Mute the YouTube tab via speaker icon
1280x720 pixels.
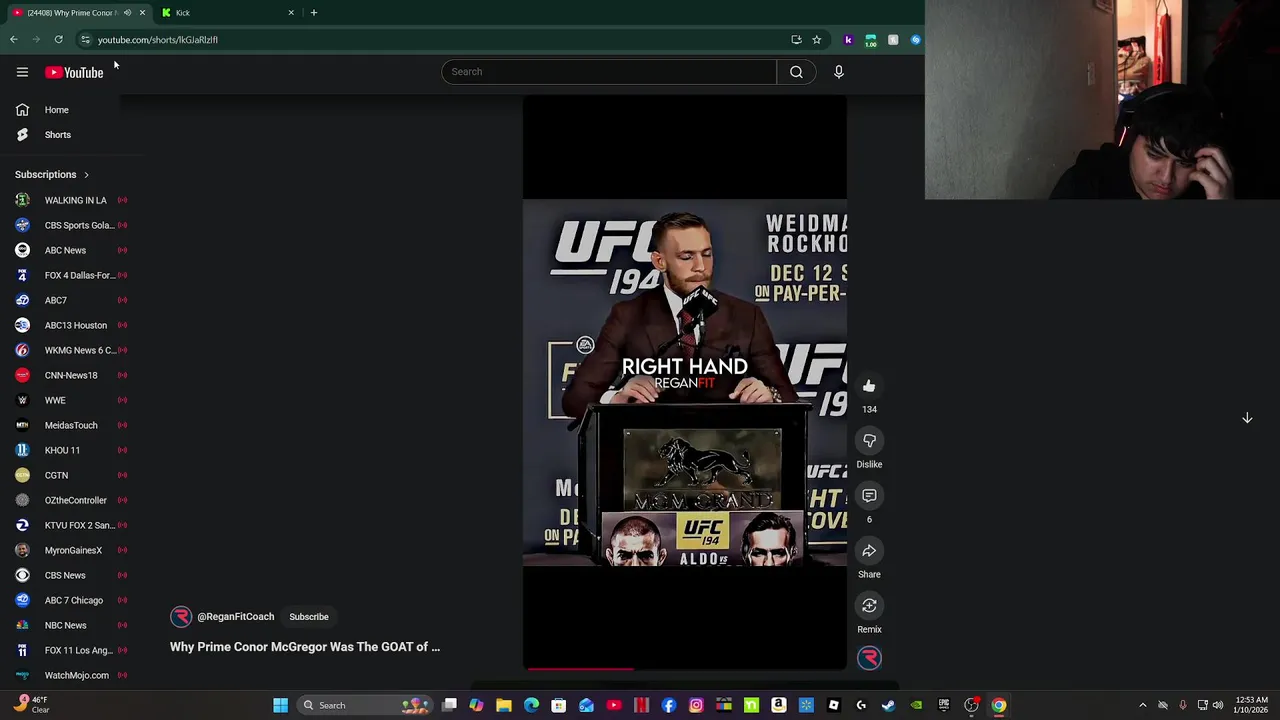pyautogui.click(x=127, y=13)
